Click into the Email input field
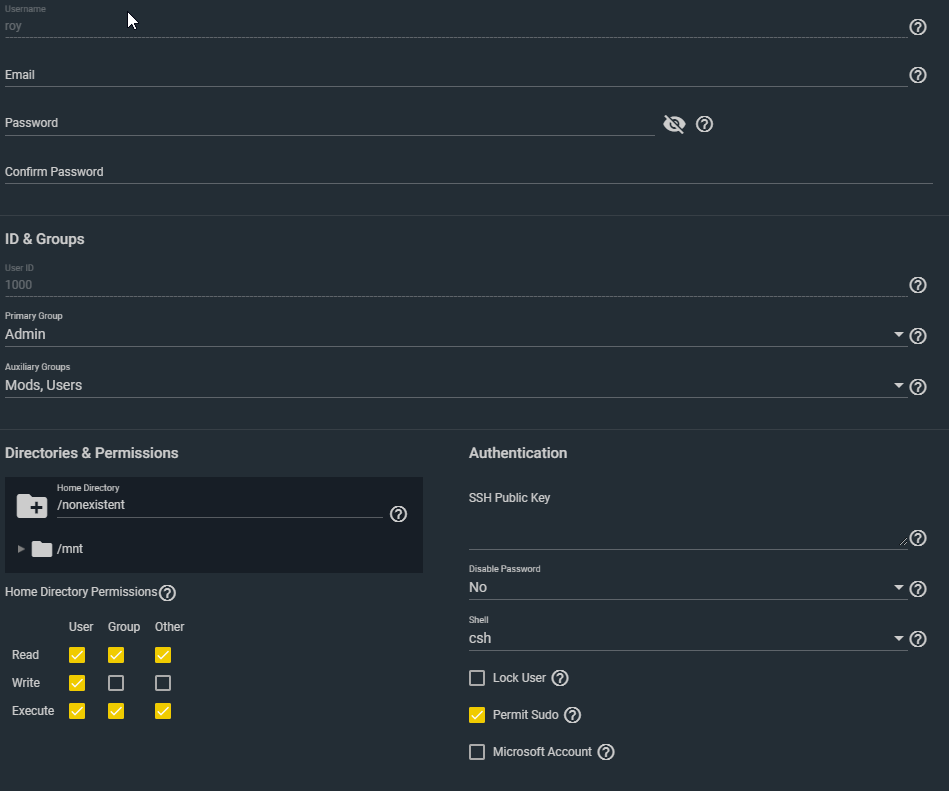The height and width of the screenshot is (791, 949). [x=455, y=75]
